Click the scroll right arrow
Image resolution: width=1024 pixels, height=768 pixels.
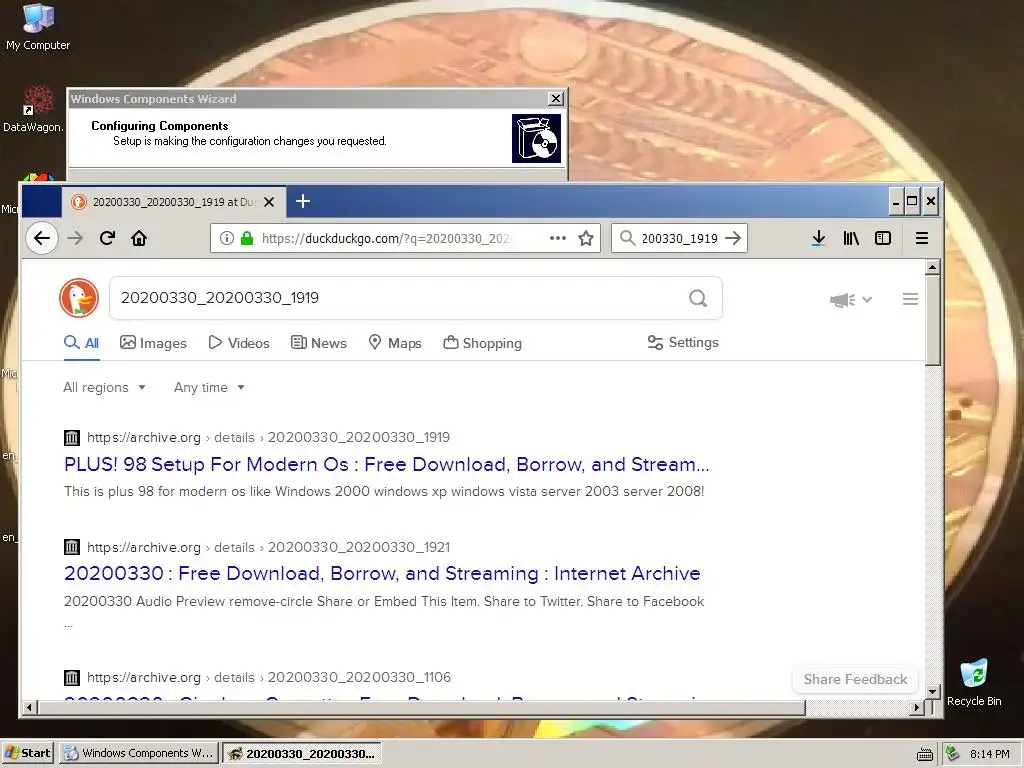916,707
